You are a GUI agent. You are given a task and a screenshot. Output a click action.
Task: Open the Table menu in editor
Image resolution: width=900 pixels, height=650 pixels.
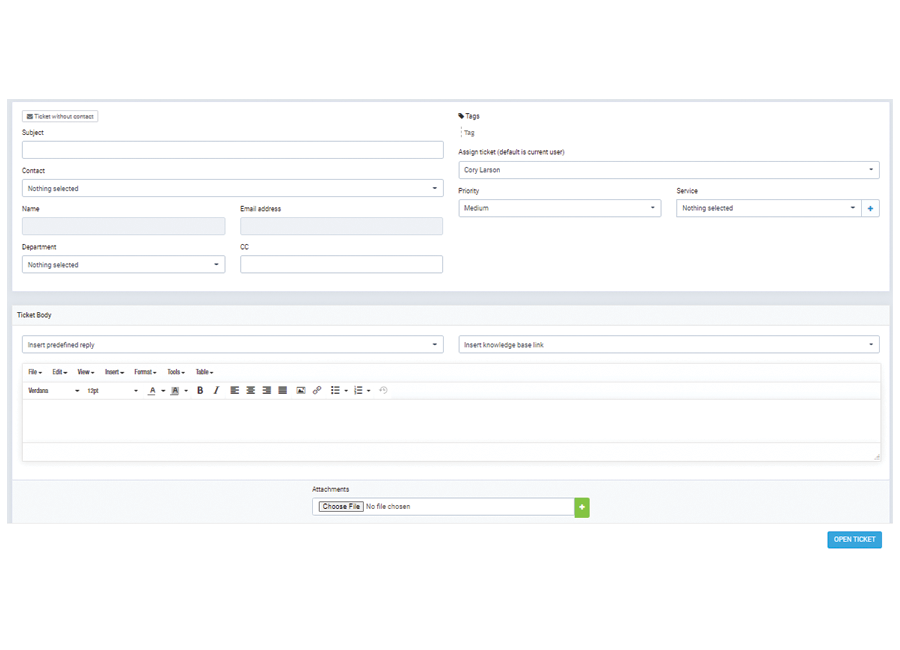click(x=204, y=372)
